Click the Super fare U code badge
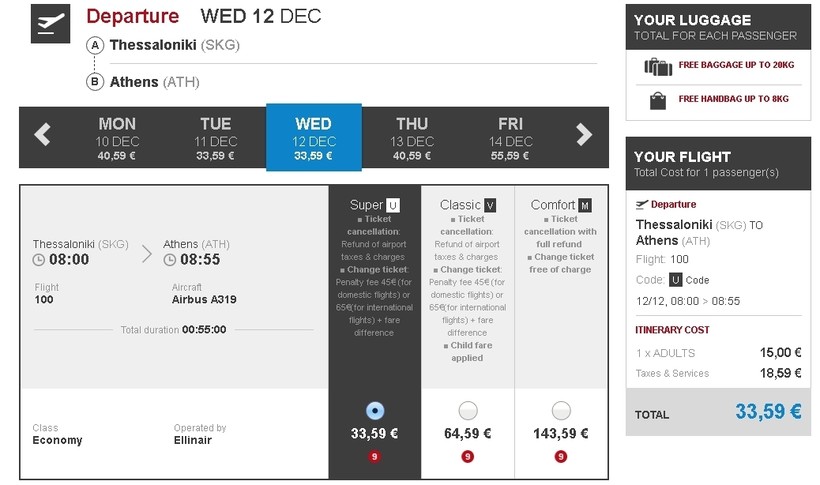 [393, 205]
